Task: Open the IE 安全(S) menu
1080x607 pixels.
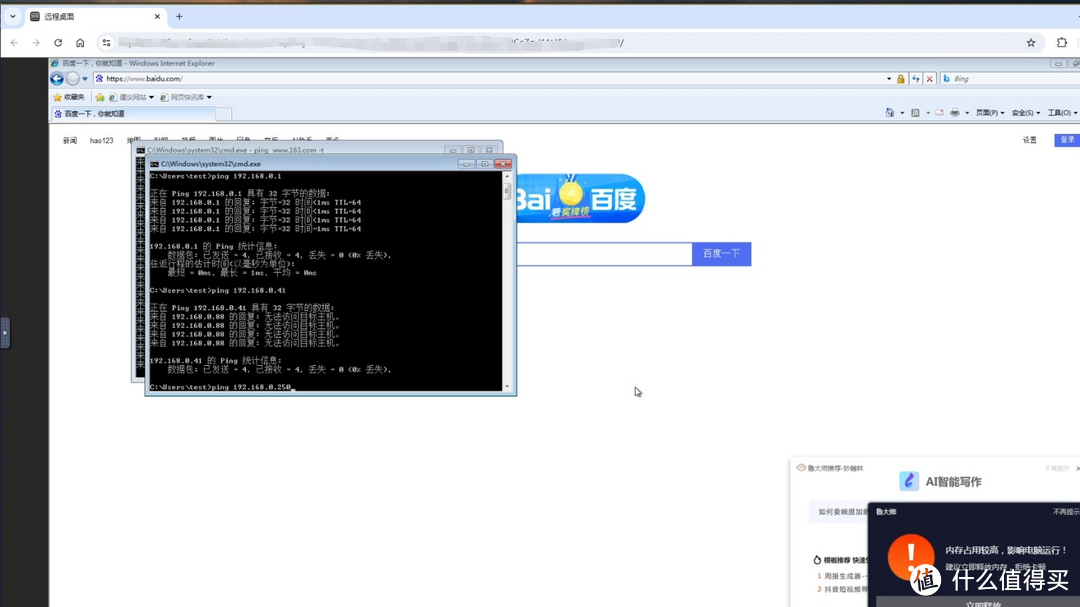Action: click(x=1025, y=113)
